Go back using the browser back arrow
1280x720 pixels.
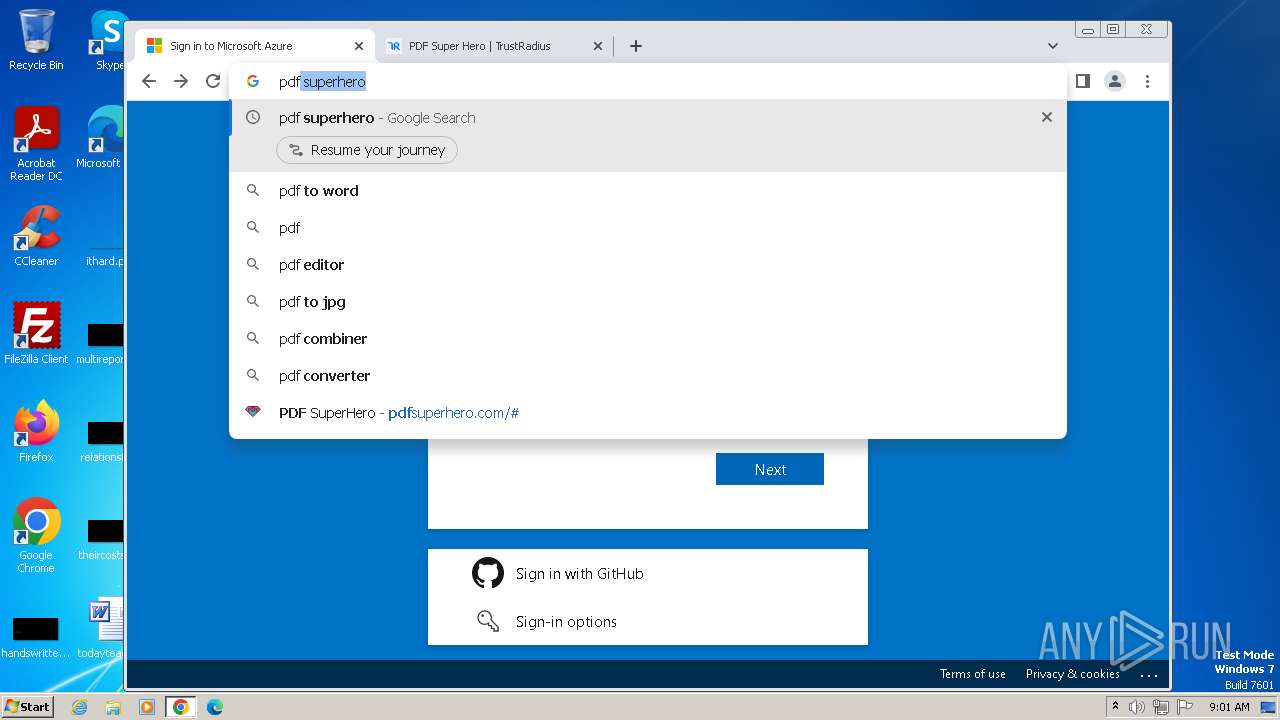149,81
